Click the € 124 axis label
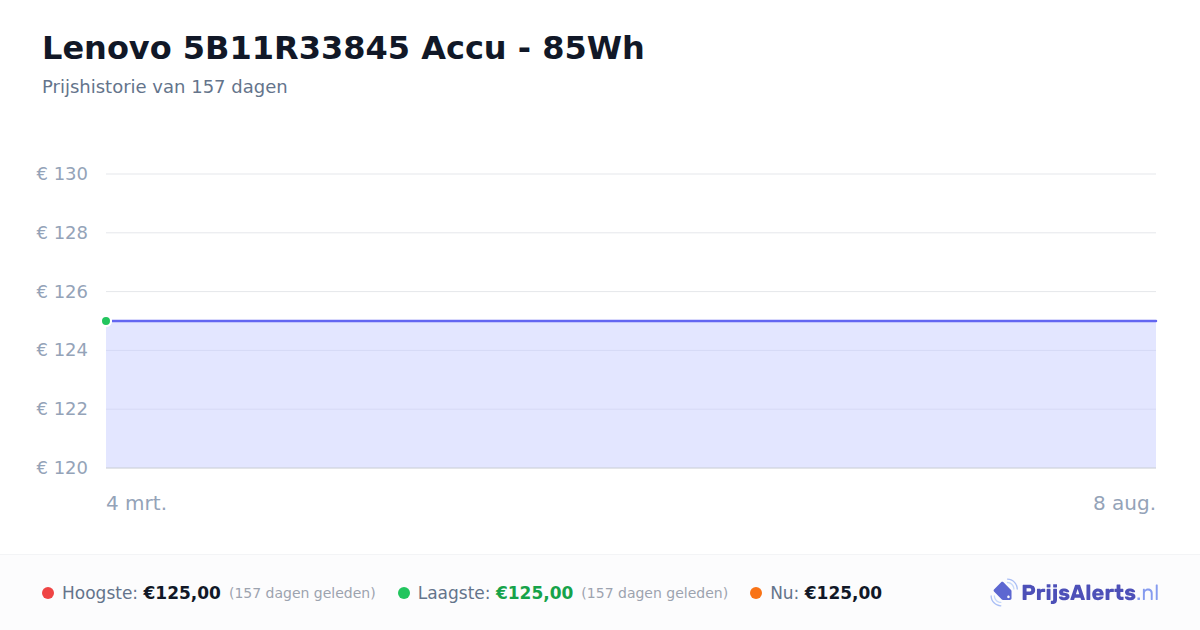Image resolution: width=1200 pixels, height=630 pixels. pyautogui.click(x=62, y=350)
